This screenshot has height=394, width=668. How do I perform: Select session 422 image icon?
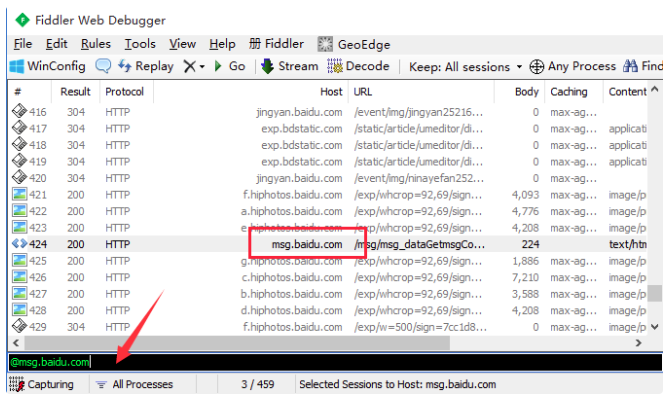20,210
